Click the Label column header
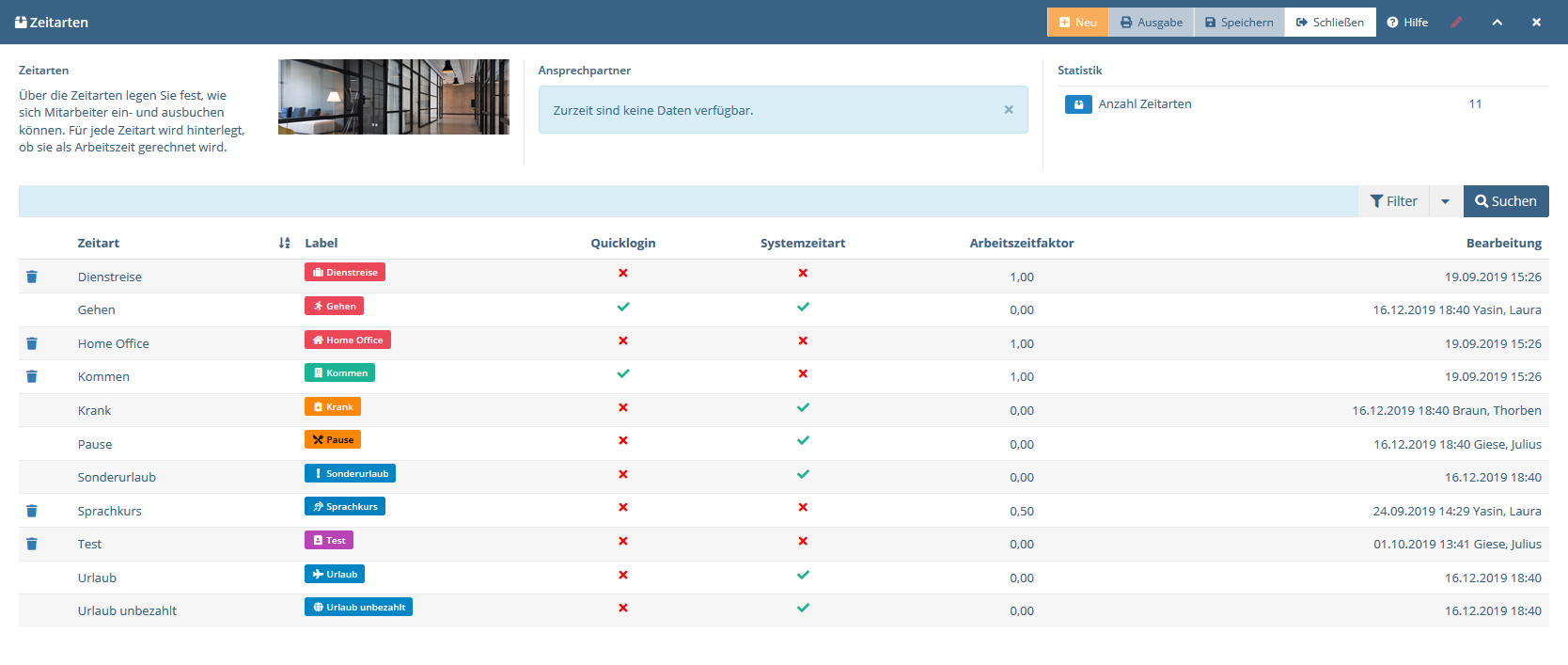Image resolution: width=1568 pixels, height=665 pixels. coord(321,243)
